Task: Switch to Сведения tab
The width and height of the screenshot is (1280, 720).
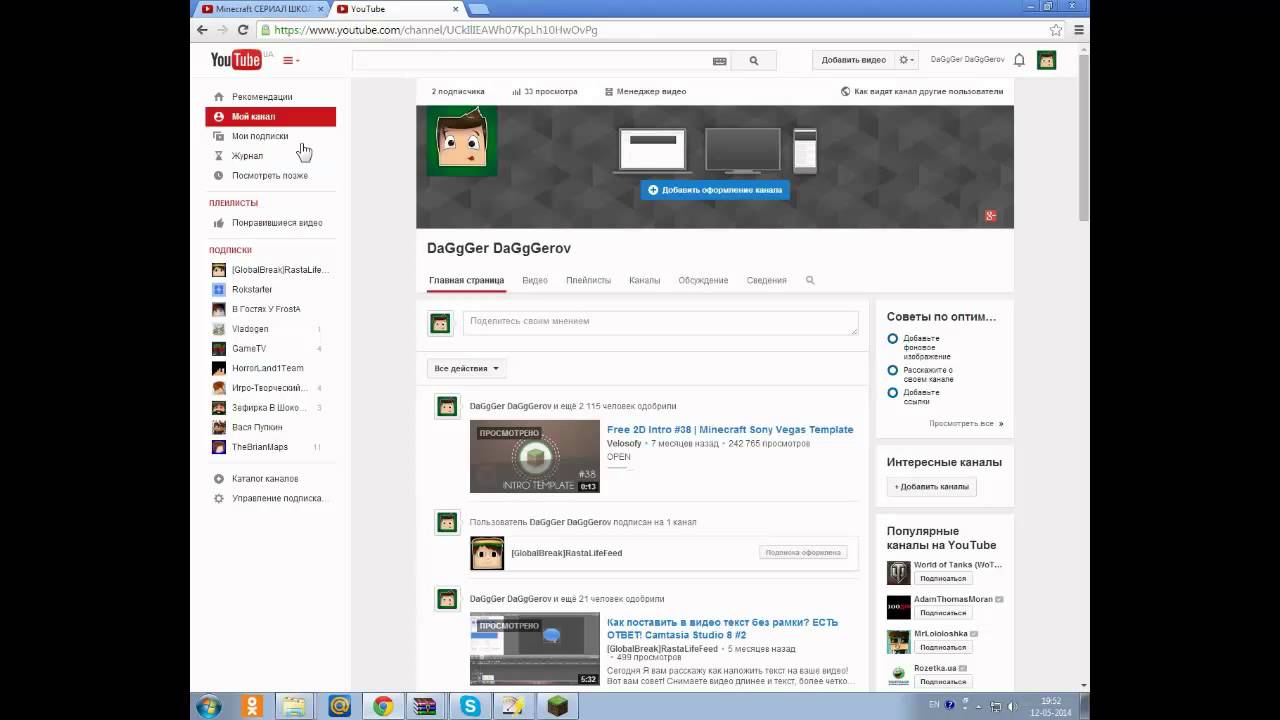Action: (x=766, y=281)
